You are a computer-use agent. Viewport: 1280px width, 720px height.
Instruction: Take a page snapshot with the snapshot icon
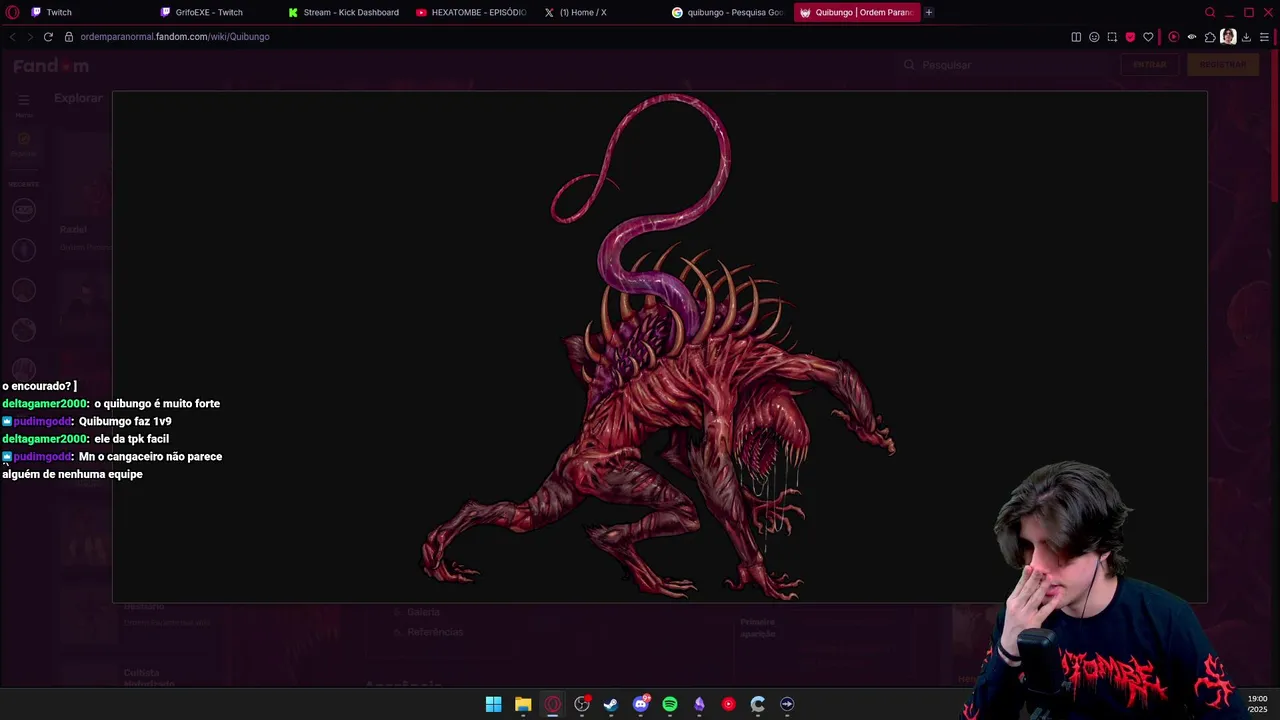(1112, 37)
